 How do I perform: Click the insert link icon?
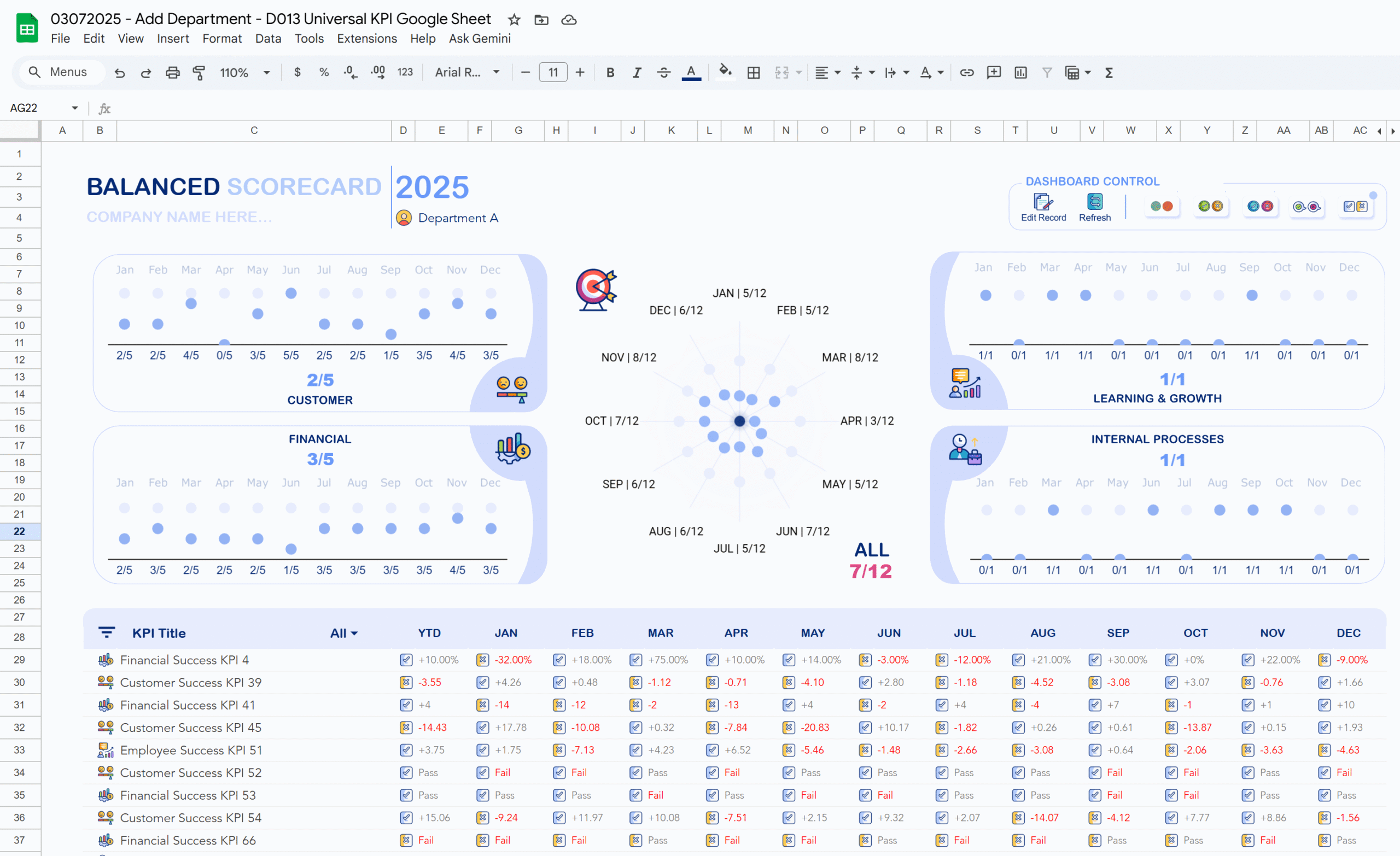click(x=966, y=73)
